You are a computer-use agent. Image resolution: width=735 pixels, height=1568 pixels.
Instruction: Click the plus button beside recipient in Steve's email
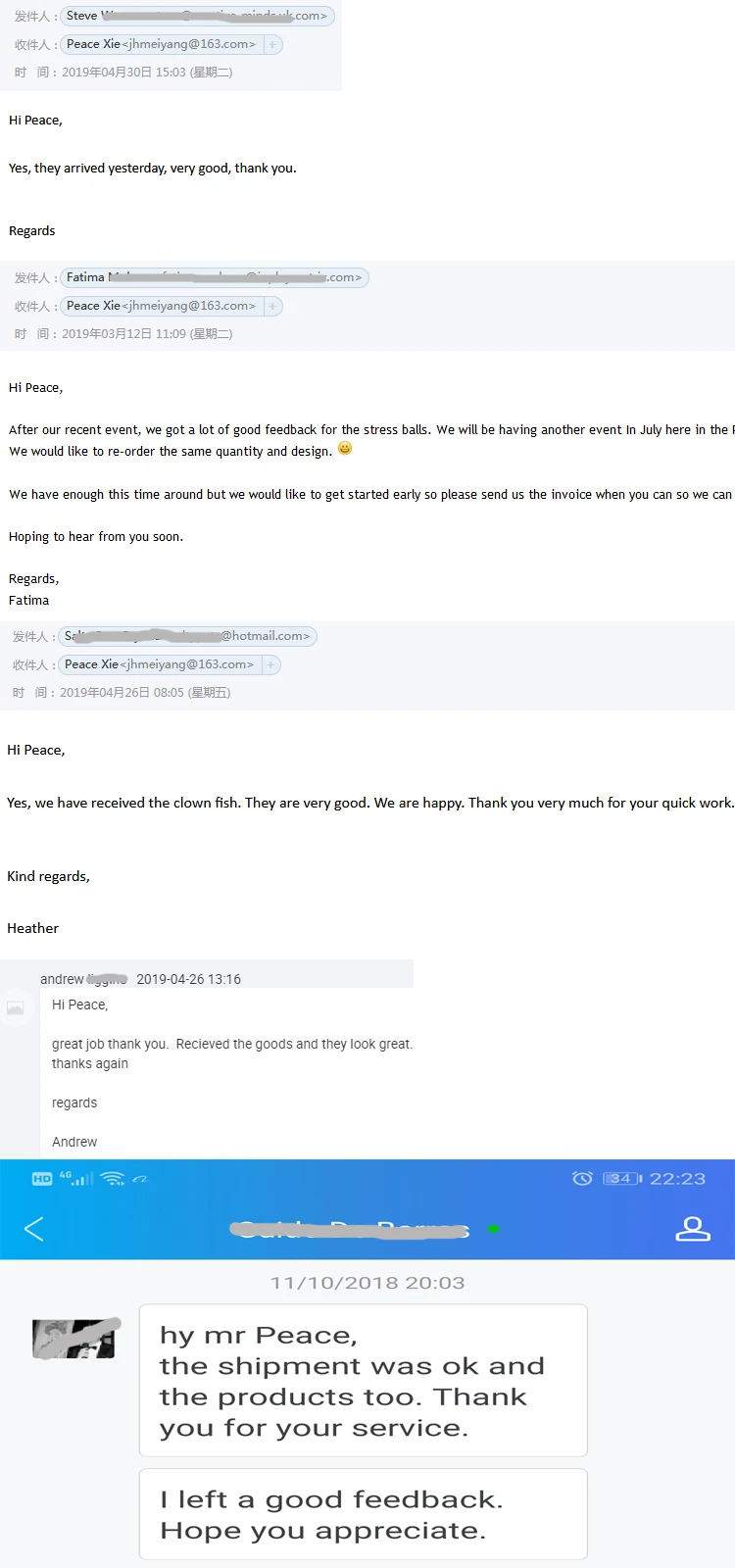click(x=272, y=44)
